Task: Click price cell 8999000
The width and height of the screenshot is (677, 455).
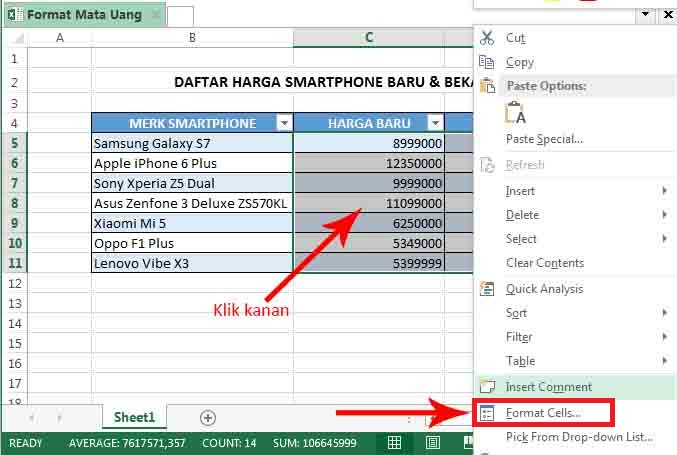Action: click(x=369, y=143)
